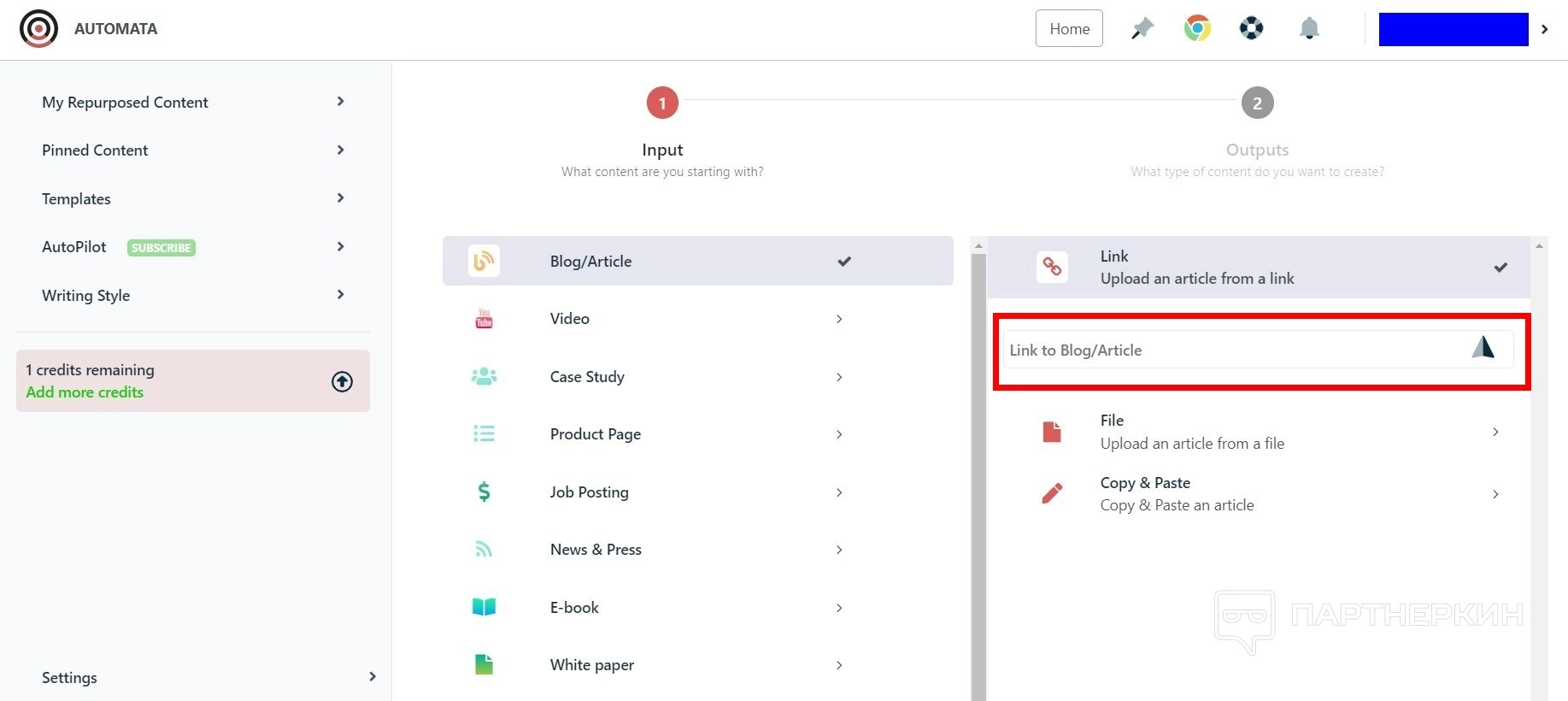1568x701 pixels.
Task: Click the help lifebuoy icon
Action: (1251, 28)
